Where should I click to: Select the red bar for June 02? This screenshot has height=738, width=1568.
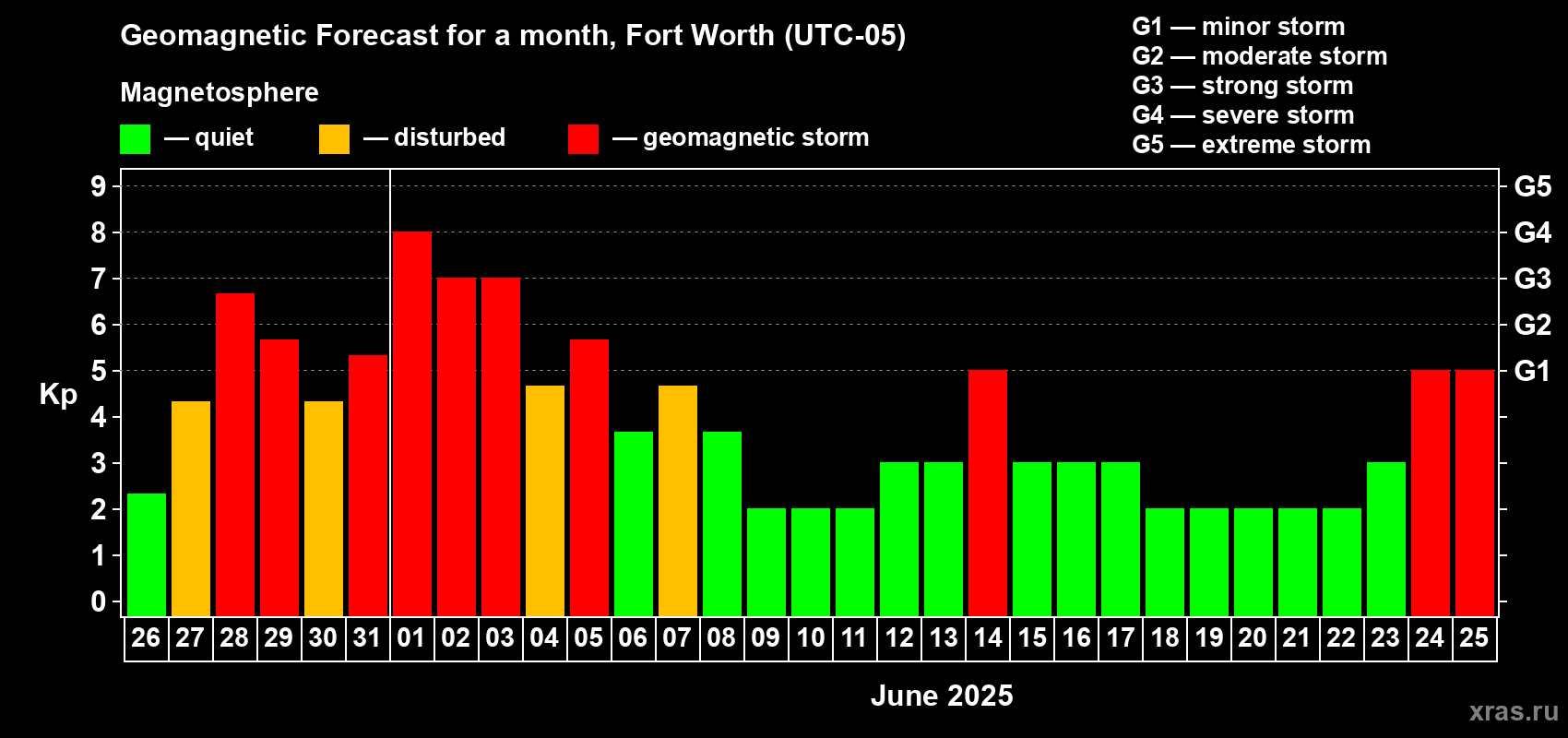point(457,447)
